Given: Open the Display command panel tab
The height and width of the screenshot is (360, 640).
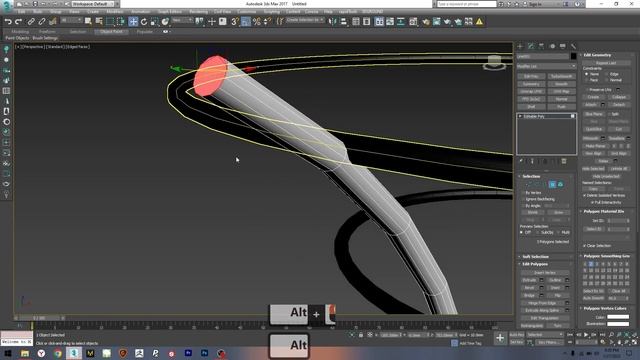Looking at the screenshot, I should click(563, 46).
